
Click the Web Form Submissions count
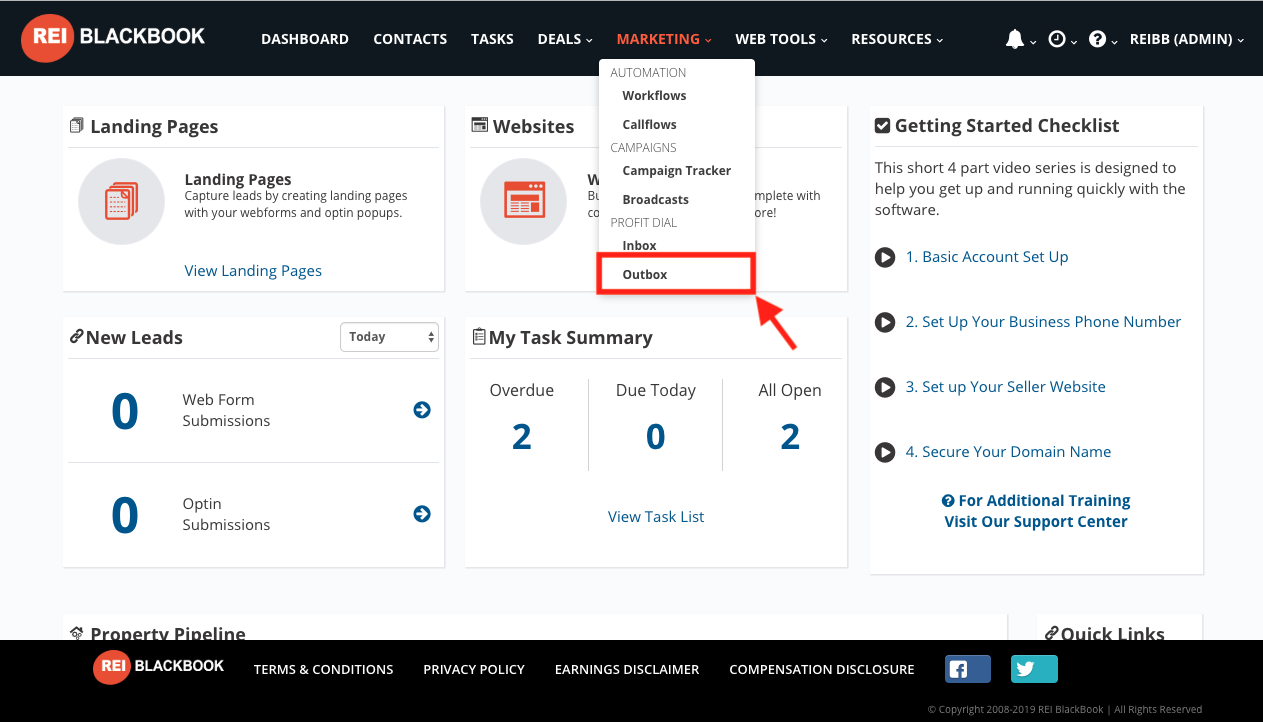tap(125, 411)
